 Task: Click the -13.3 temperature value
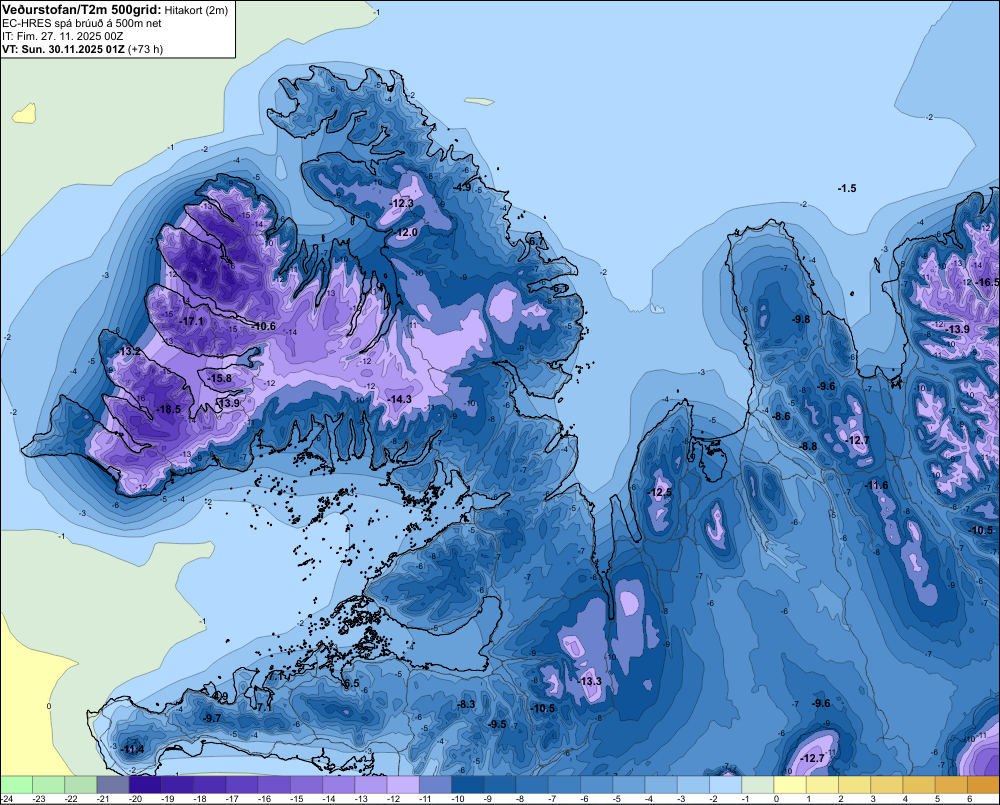(x=589, y=681)
